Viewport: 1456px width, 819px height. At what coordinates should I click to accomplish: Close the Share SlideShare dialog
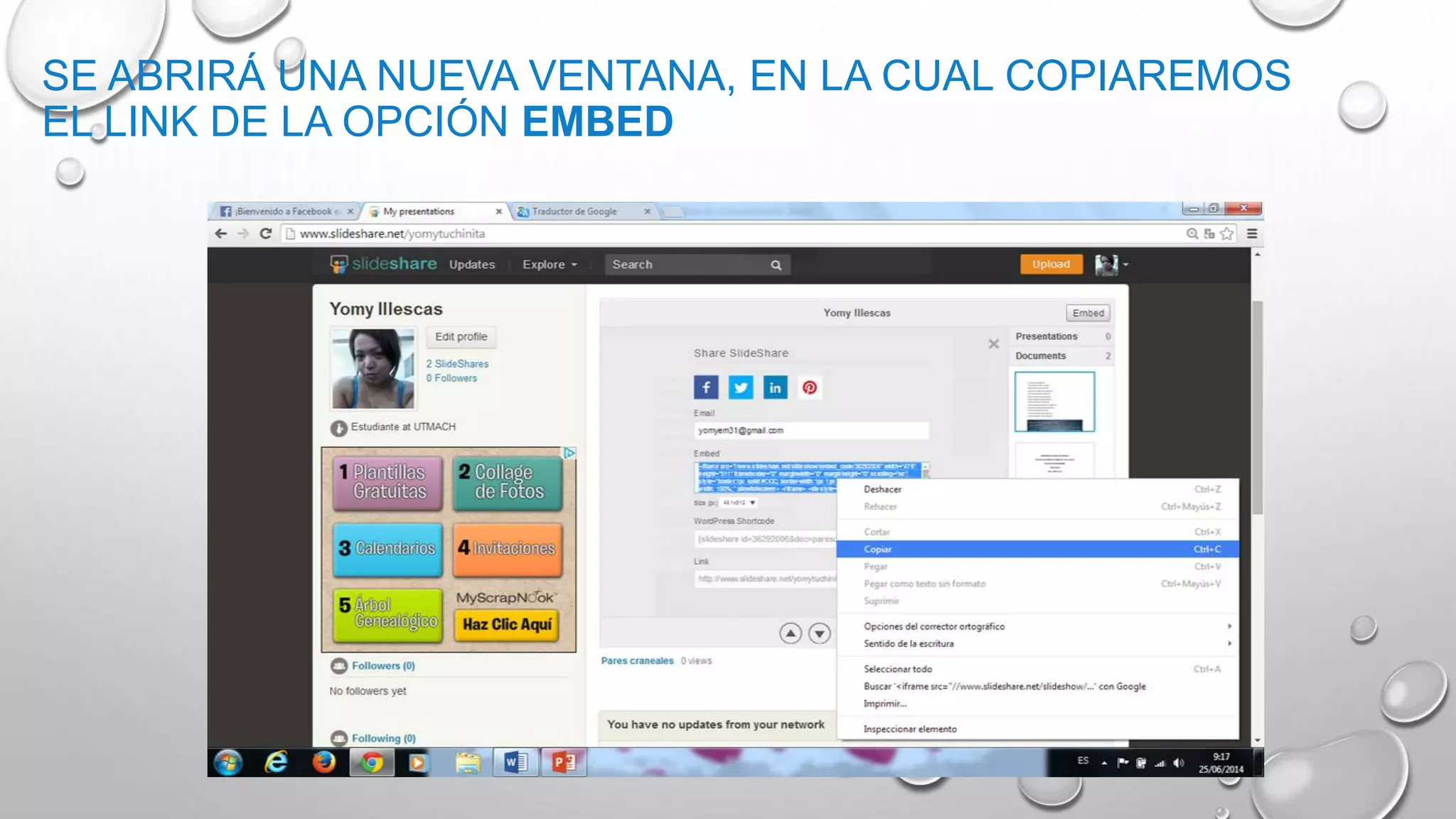(994, 344)
